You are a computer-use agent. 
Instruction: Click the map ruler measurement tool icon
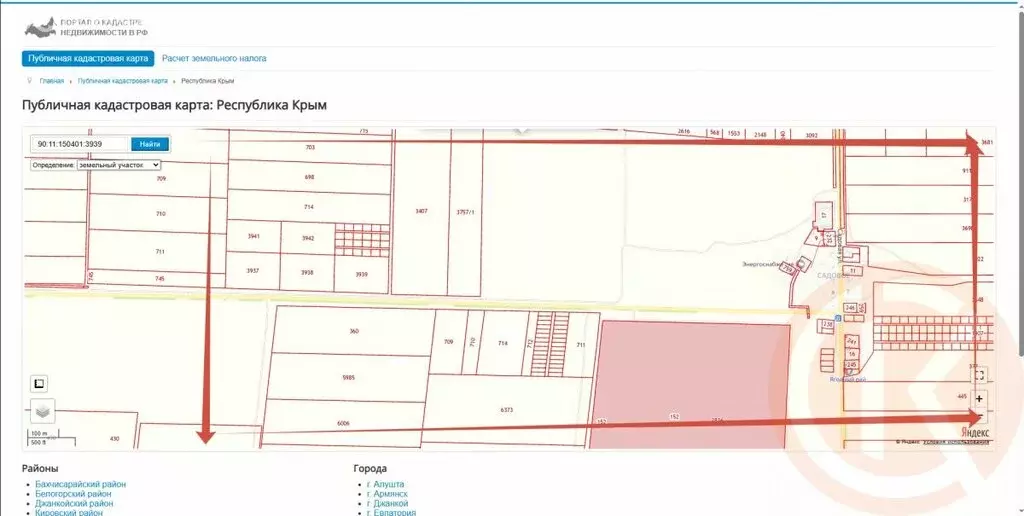(39, 383)
